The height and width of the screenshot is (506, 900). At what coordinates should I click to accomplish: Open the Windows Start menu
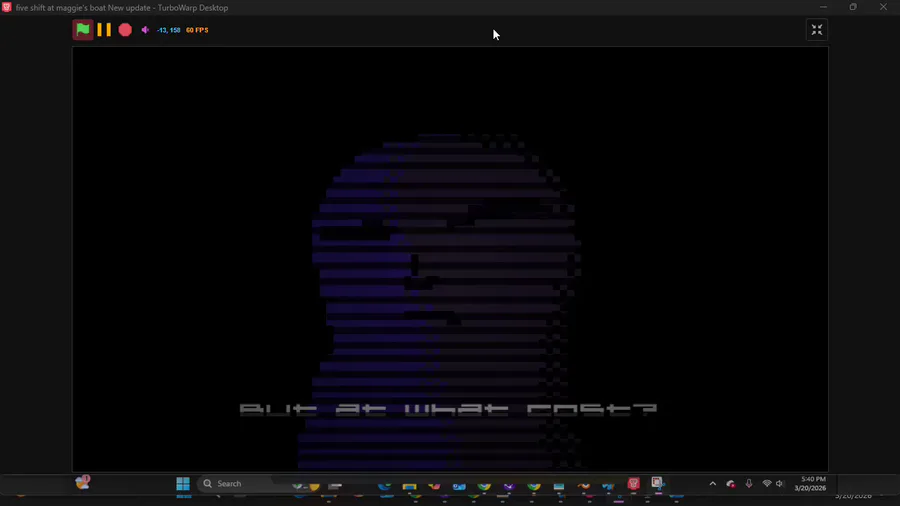[183, 484]
